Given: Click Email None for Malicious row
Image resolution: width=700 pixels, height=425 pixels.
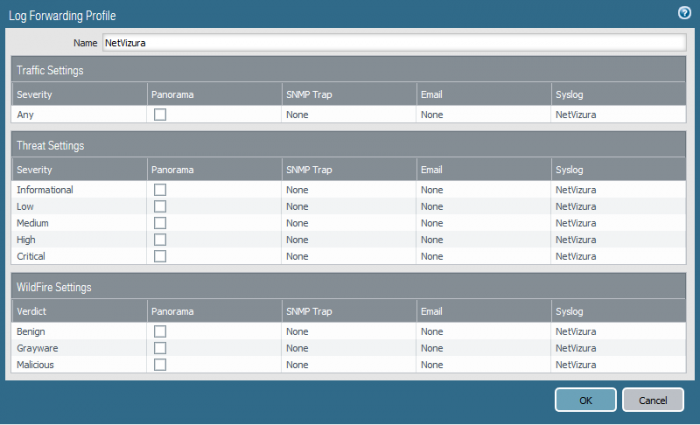Looking at the screenshot, I should [x=432, y=365].
